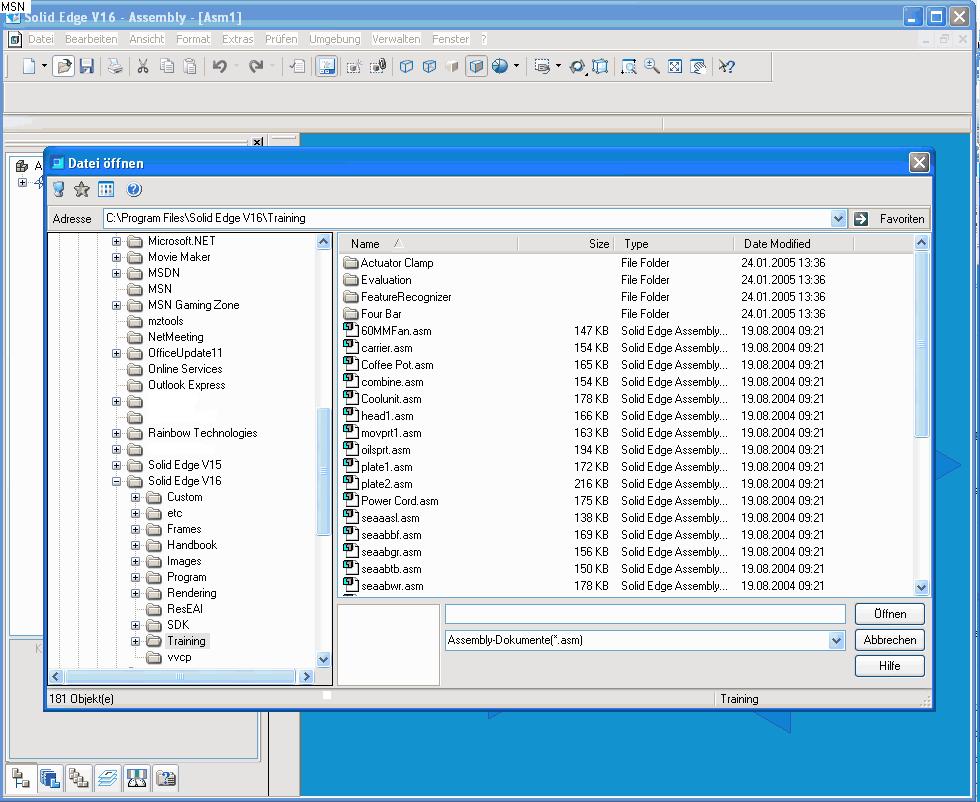Open the layers tab at bottom

pos(108,778)
